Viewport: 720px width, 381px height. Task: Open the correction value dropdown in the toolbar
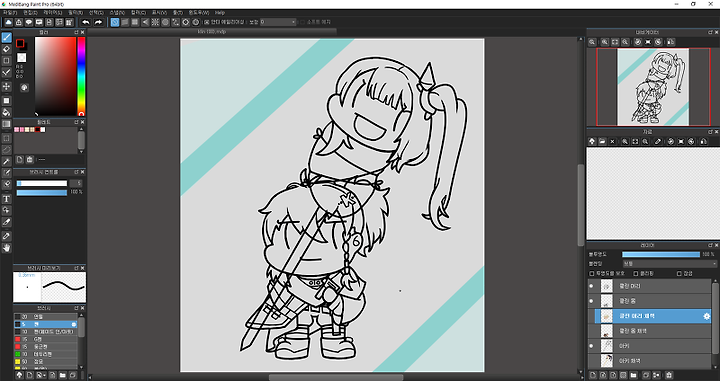coord(279,22)
